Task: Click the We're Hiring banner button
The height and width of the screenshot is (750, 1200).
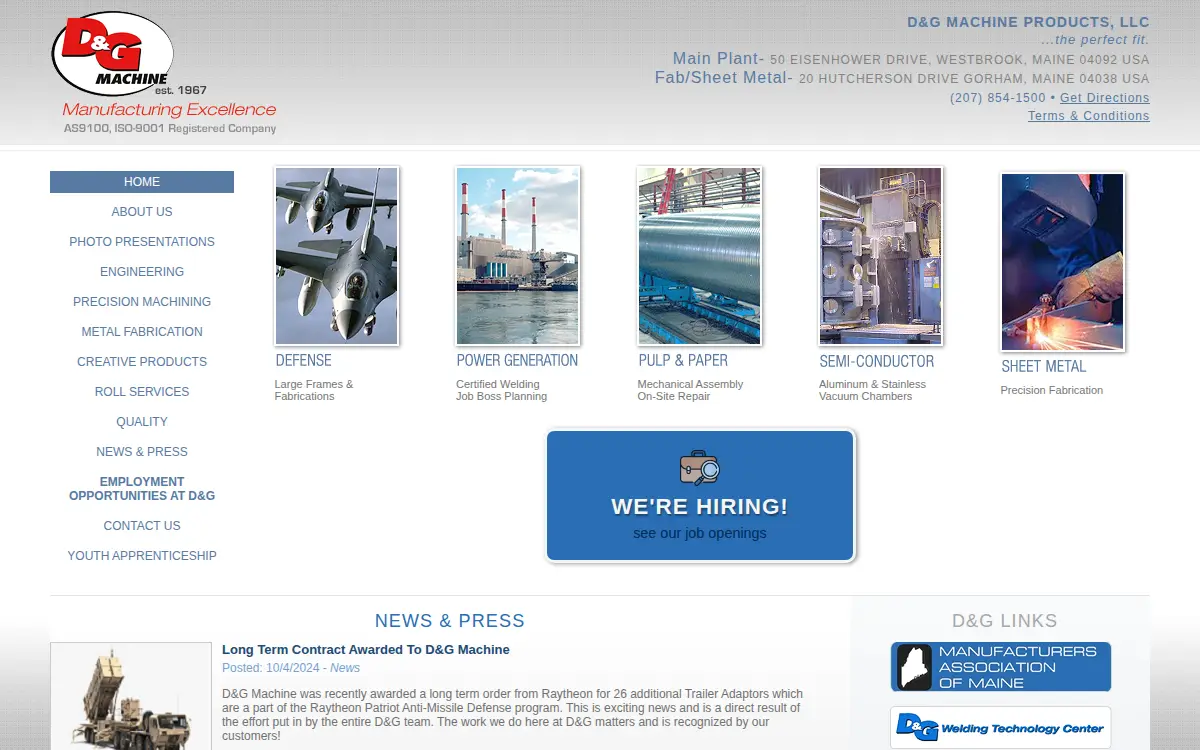Action: tap(700, 496)
